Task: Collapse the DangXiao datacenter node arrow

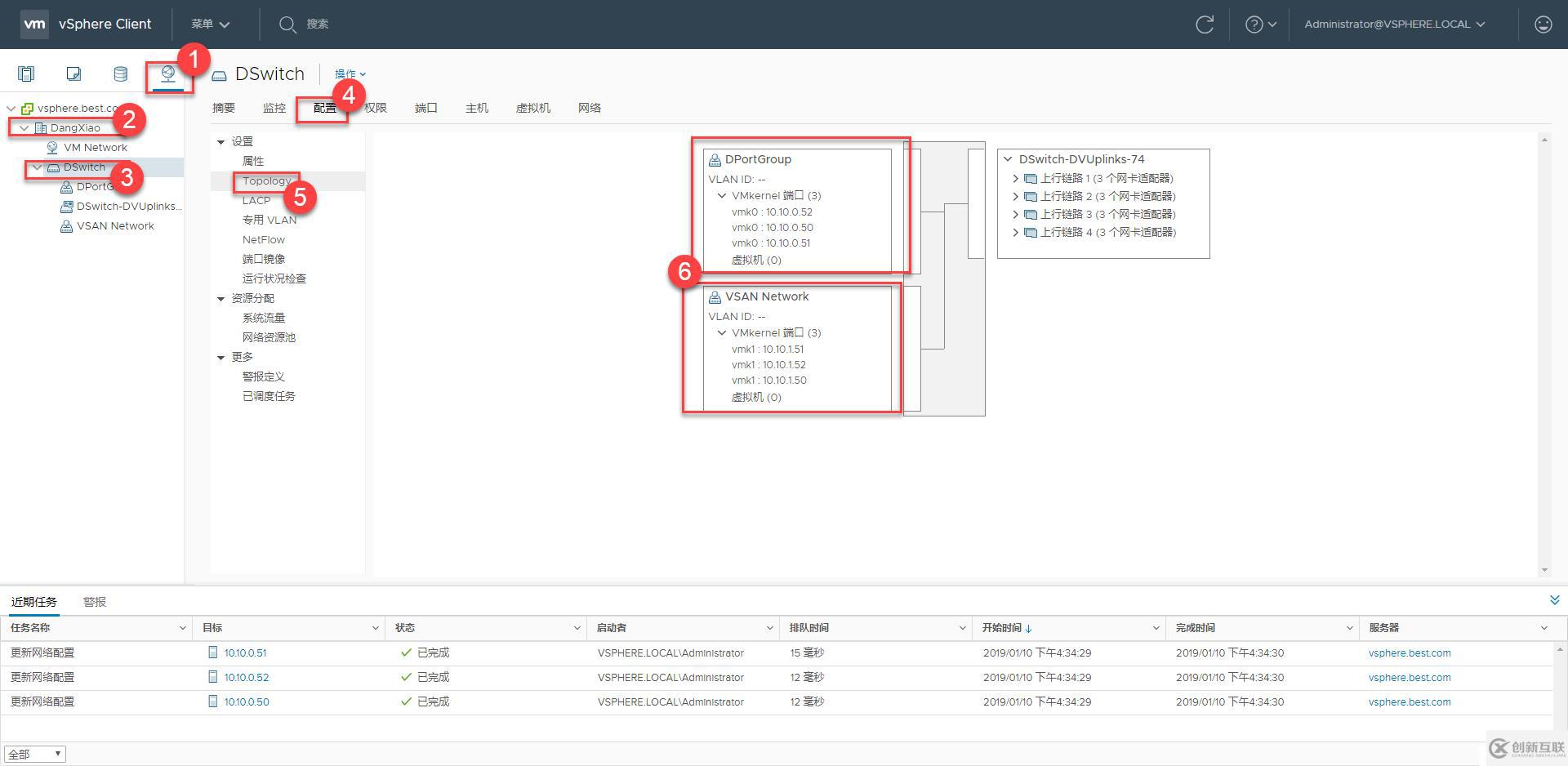Action: pyautogui.click(x=24, y=127)
